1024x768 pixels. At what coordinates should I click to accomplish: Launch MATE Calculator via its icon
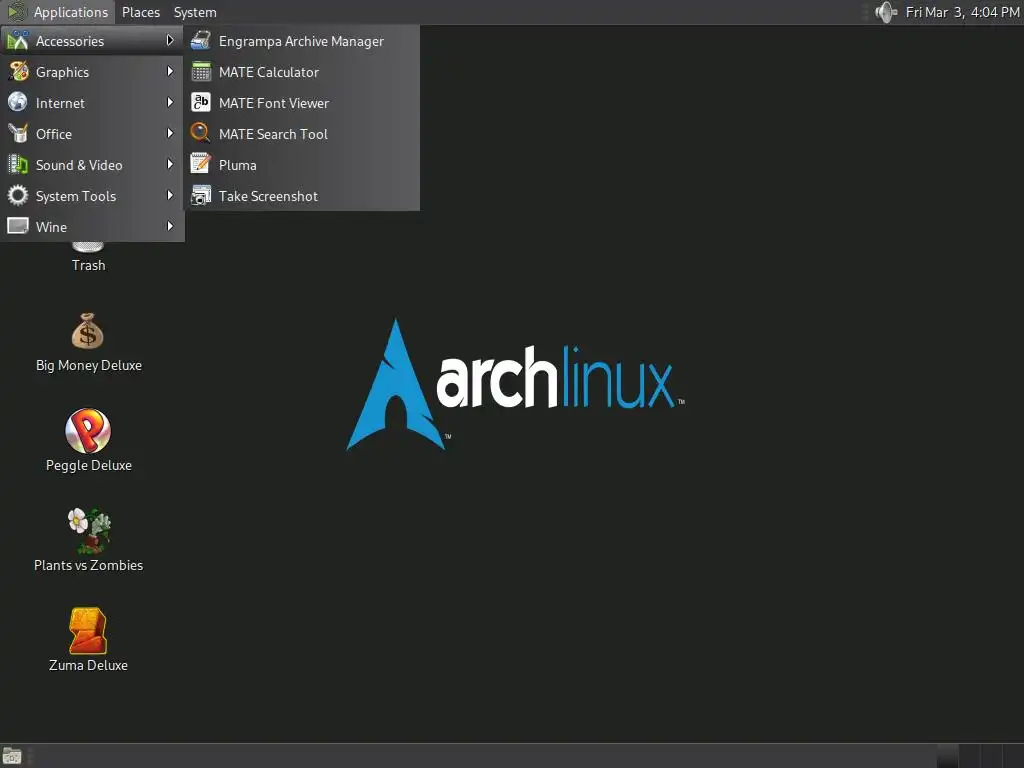point(200,72)
